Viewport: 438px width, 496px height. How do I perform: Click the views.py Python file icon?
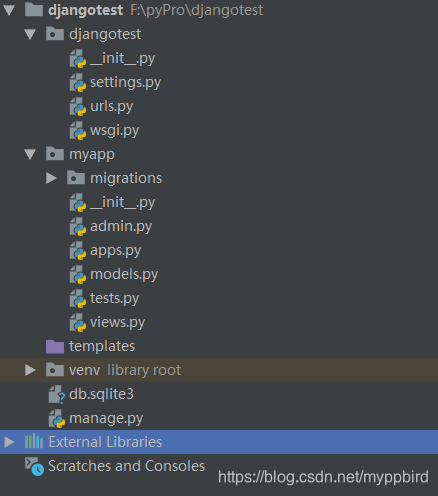[x=78, y=323]
